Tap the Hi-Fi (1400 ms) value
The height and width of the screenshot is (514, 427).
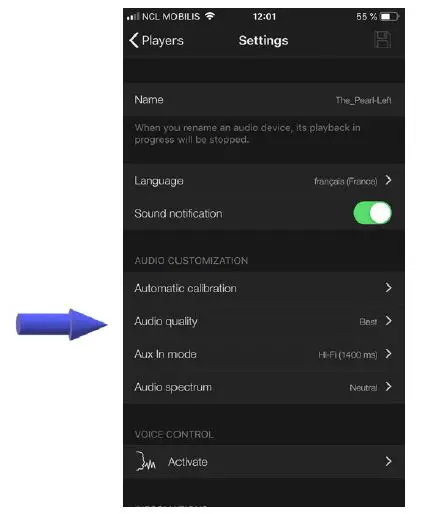coord(348,355)
